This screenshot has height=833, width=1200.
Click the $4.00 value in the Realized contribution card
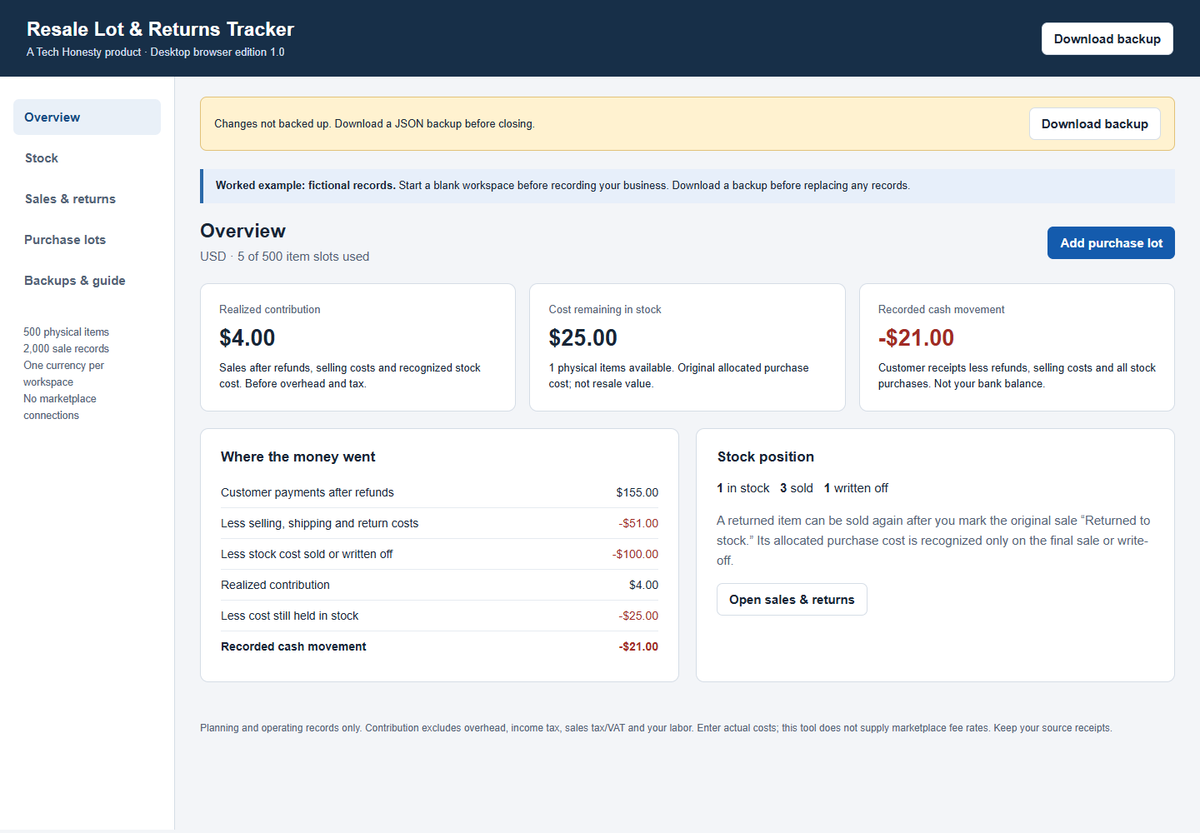247,338
